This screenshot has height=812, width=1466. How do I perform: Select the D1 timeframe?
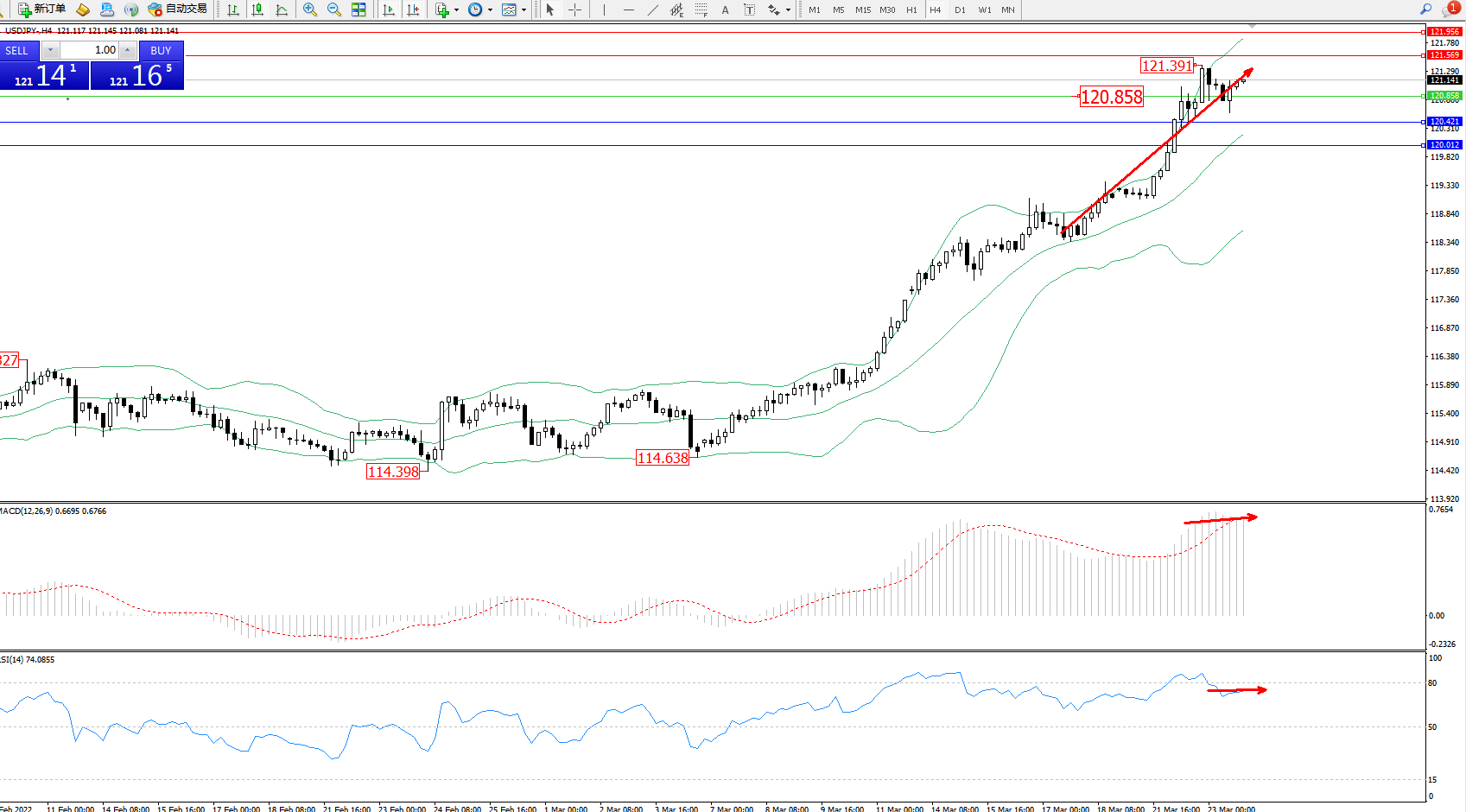click(960, 10)
